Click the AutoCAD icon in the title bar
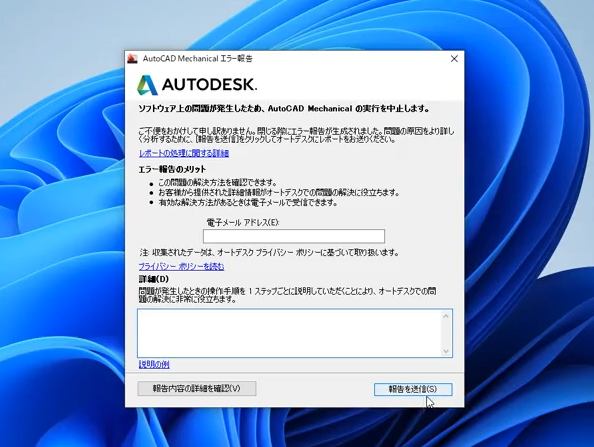The height and width of the screenshot is (447, 594). point(132,59)
